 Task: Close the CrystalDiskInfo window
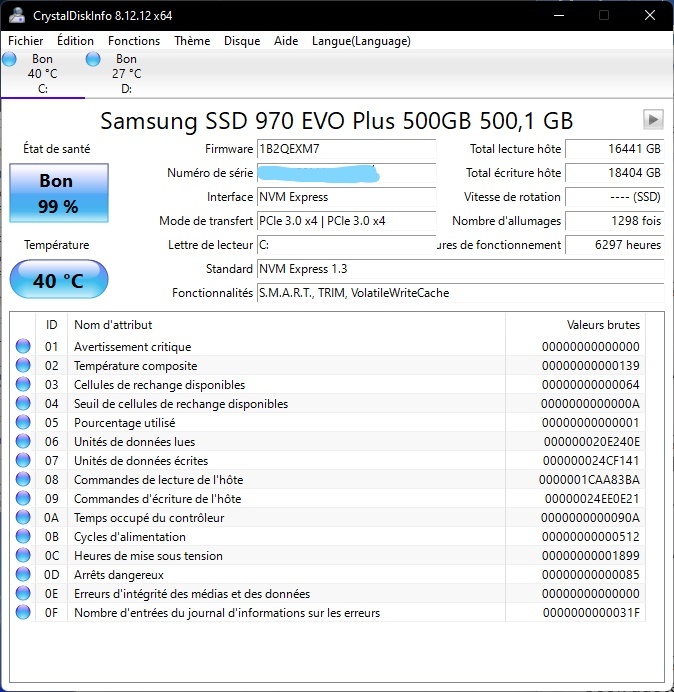pyautogui.click(x=650, y=15)
